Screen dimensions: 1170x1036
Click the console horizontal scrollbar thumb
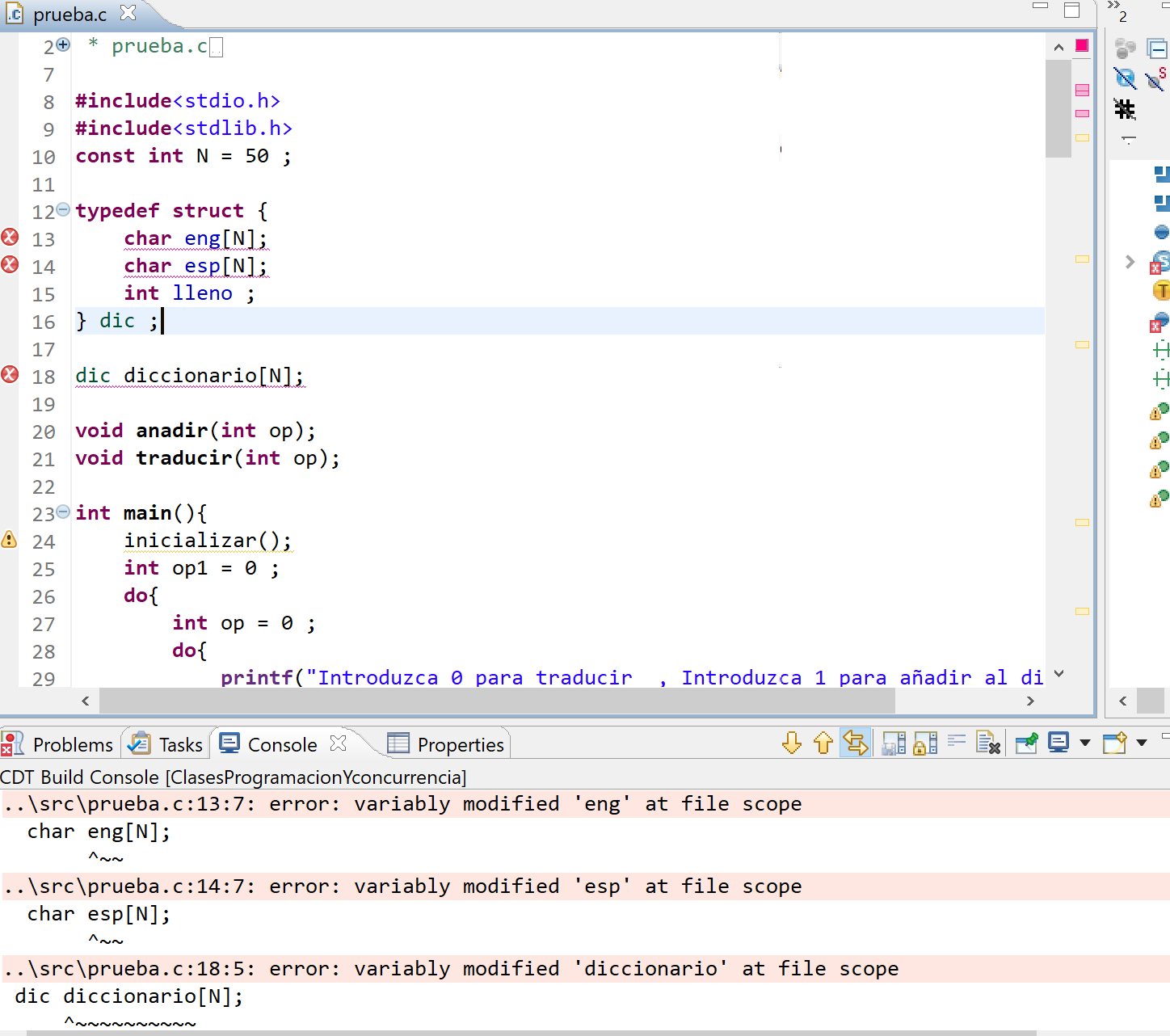[531, 1033]
